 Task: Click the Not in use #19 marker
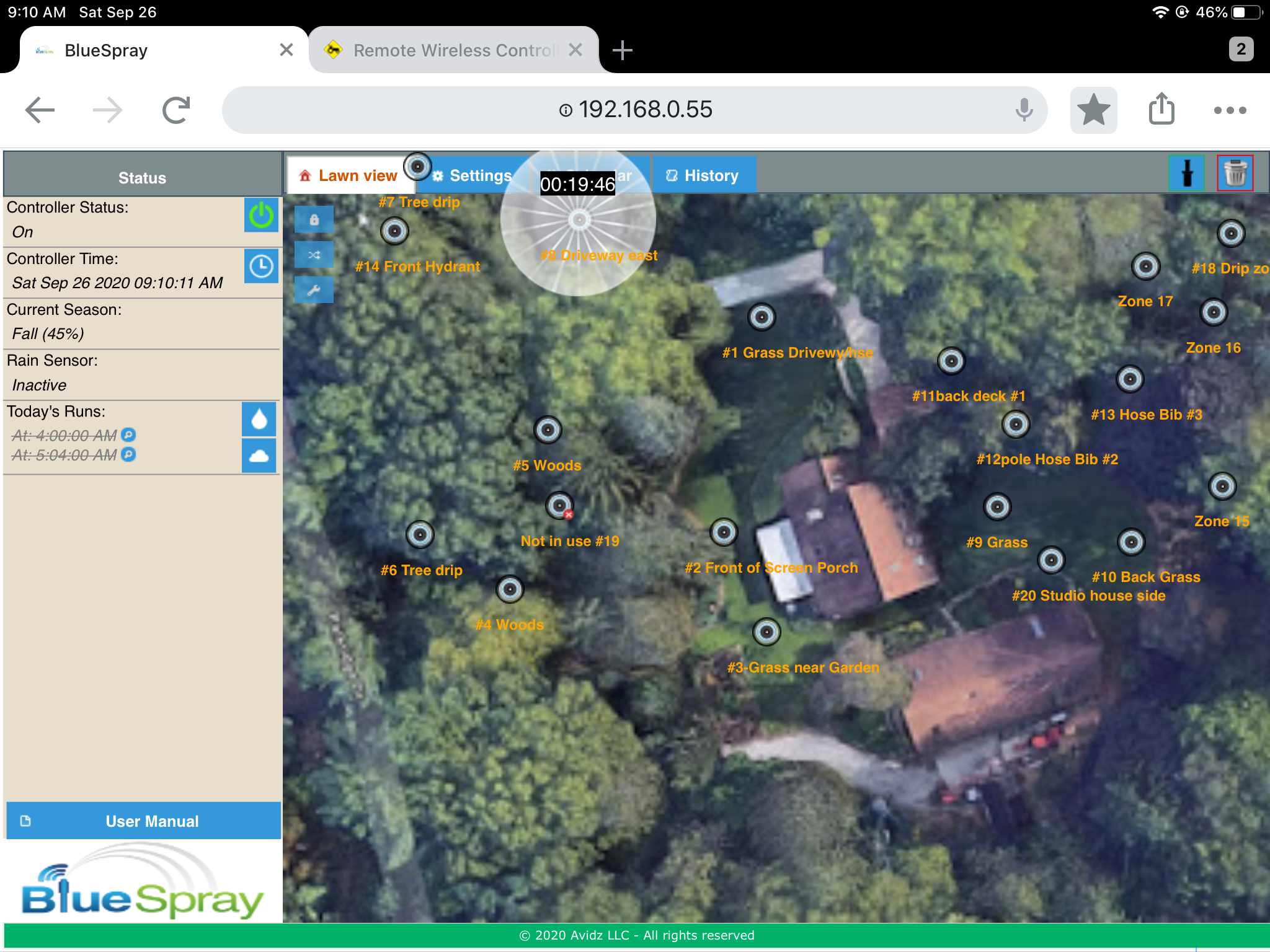[x=559, y=506]
